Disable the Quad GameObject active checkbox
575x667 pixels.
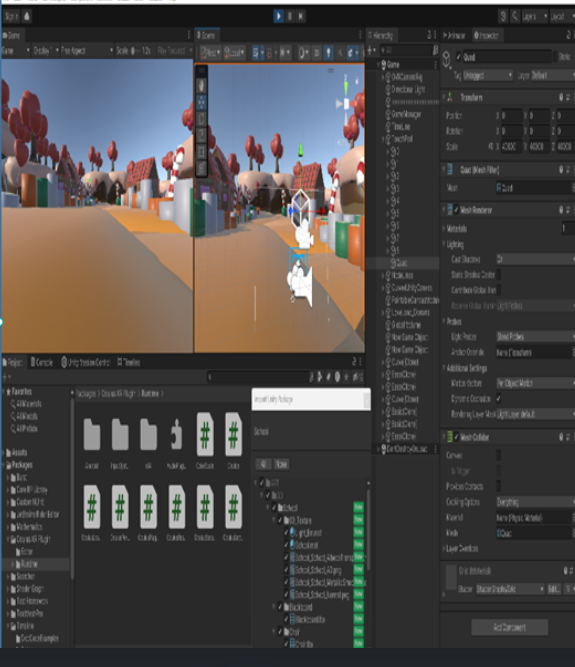click(x=458, y=57)
